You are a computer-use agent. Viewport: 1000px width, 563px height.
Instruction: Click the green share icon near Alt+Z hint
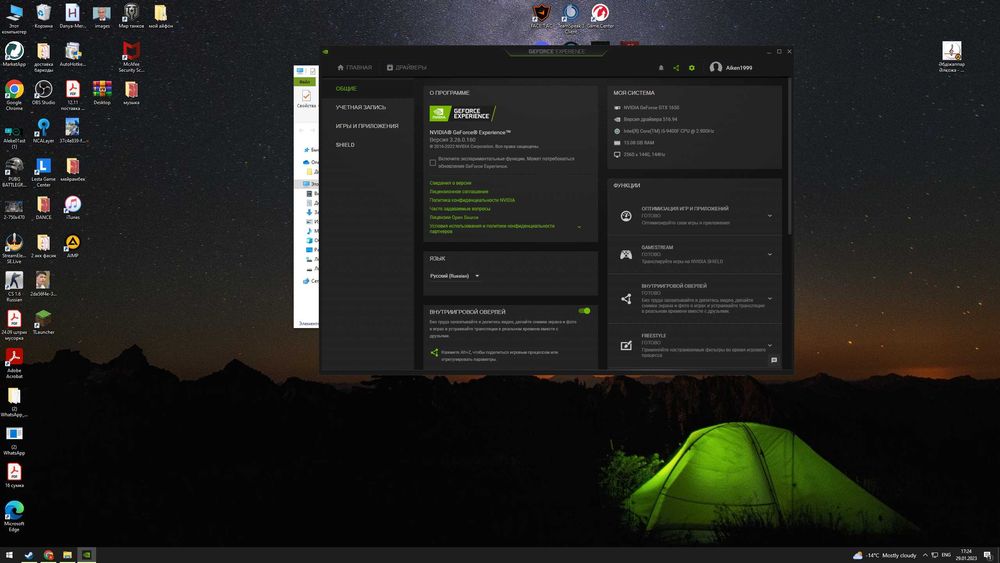434,353
